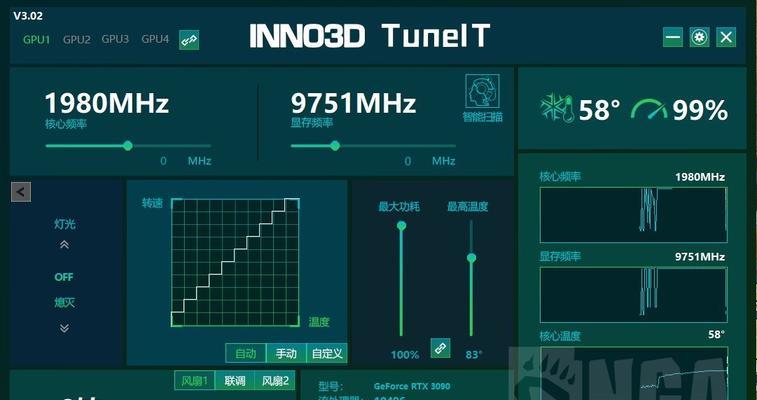Switch to GPU2 tab

tap(77, 40)
